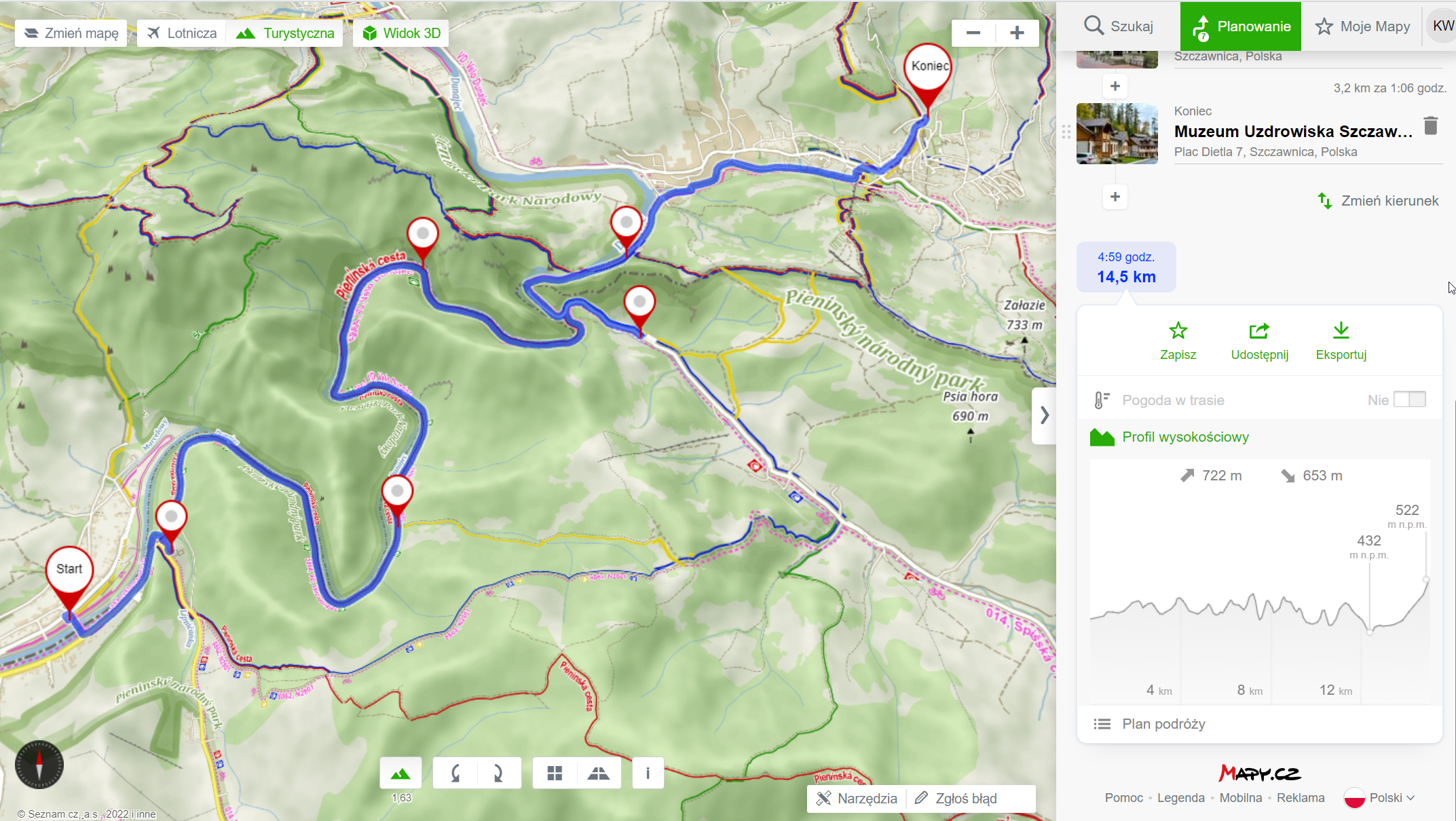Toggle the tilted perspective map view
1456x821 pixels.
pos(598,774)
